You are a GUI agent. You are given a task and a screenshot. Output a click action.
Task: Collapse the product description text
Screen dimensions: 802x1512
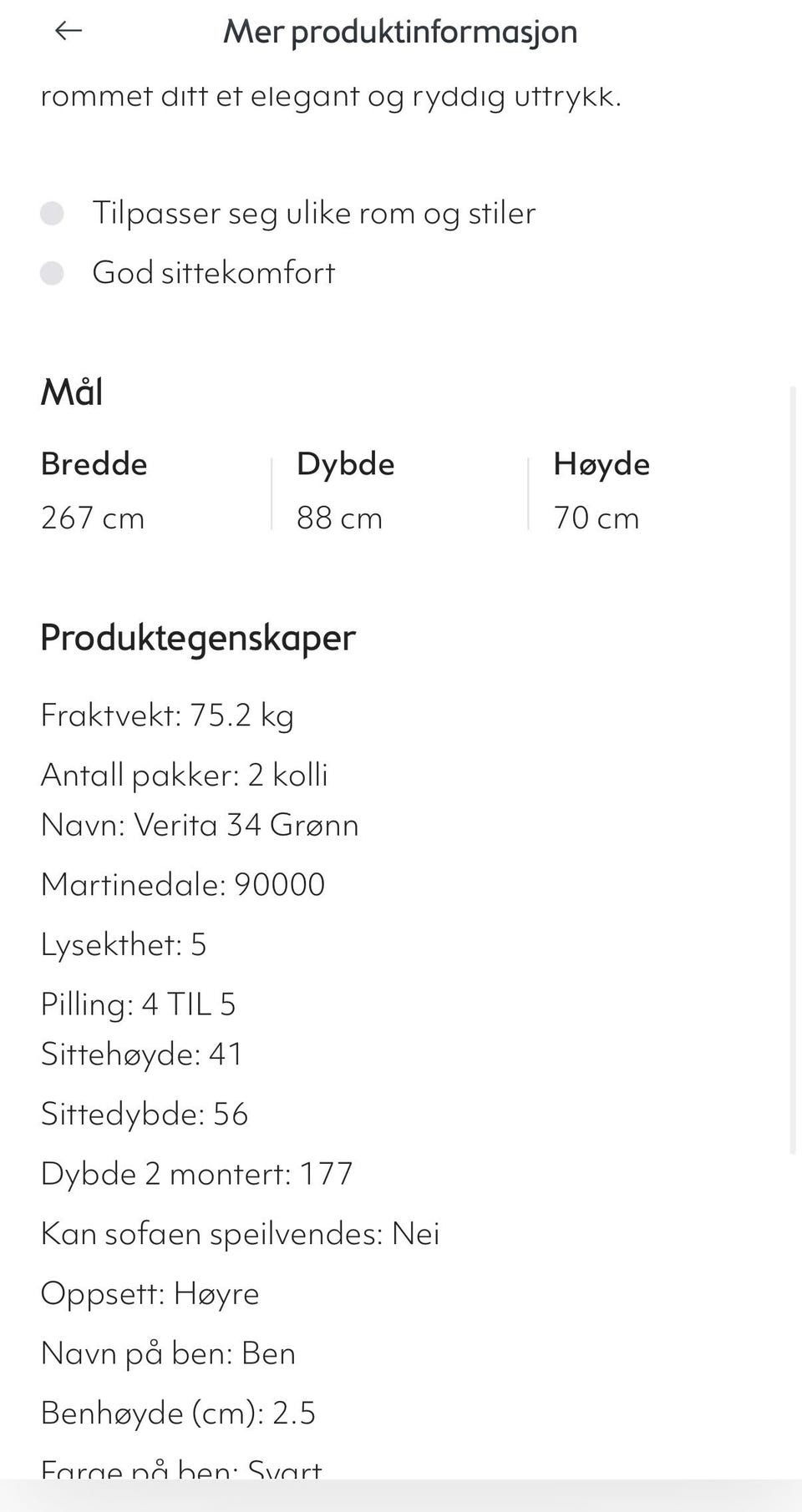click(x=329, y=94)
